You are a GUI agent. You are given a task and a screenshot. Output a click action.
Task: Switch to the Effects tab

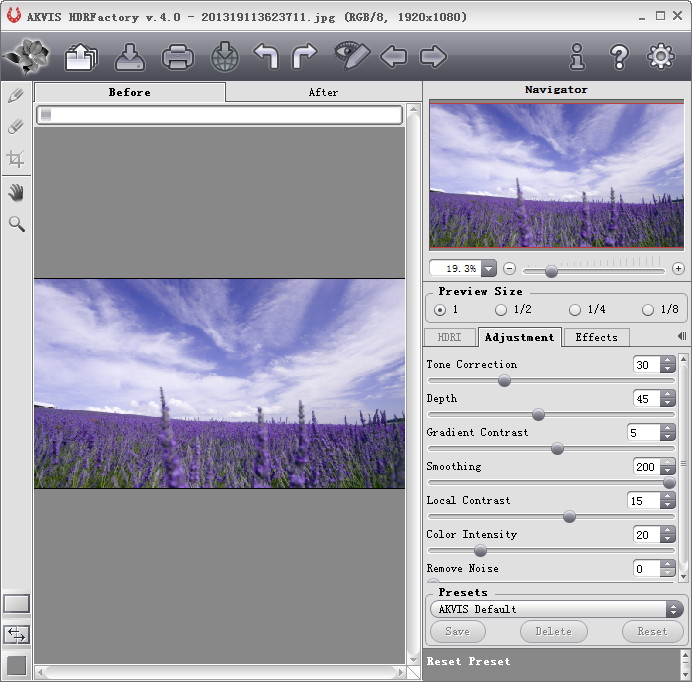[x=596, y=337]
